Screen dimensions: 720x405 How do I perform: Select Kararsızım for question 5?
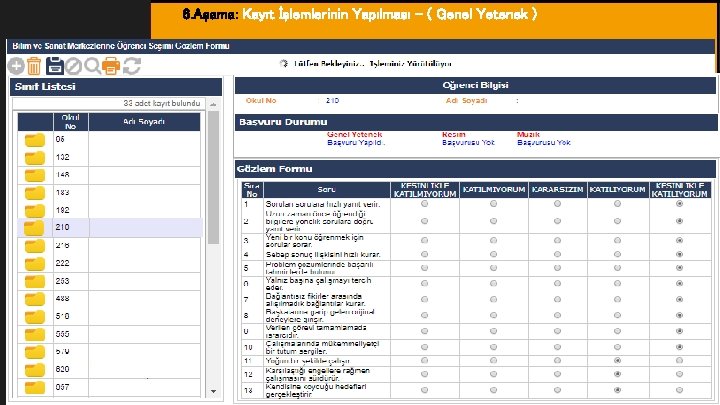557,268
